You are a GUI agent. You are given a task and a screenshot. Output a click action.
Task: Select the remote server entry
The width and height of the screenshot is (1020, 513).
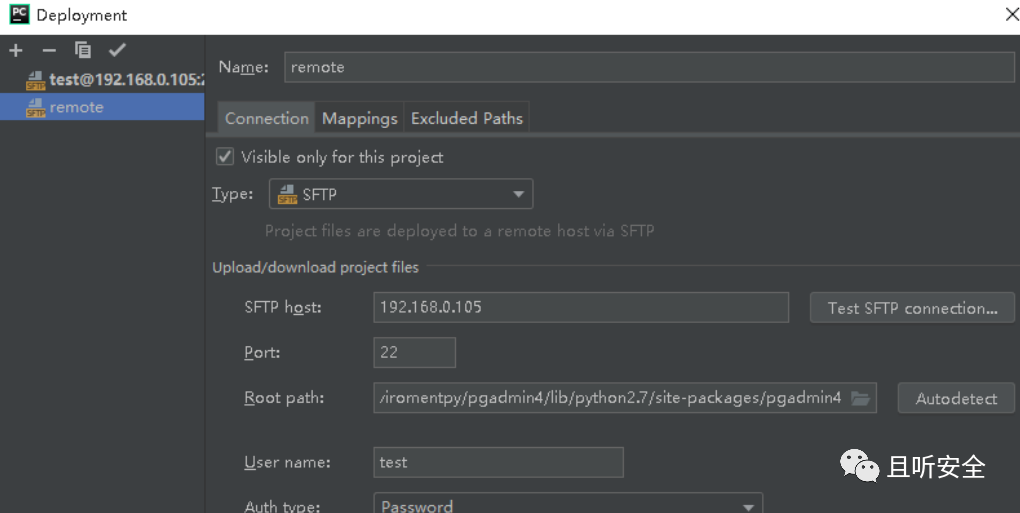click(102, 107)
